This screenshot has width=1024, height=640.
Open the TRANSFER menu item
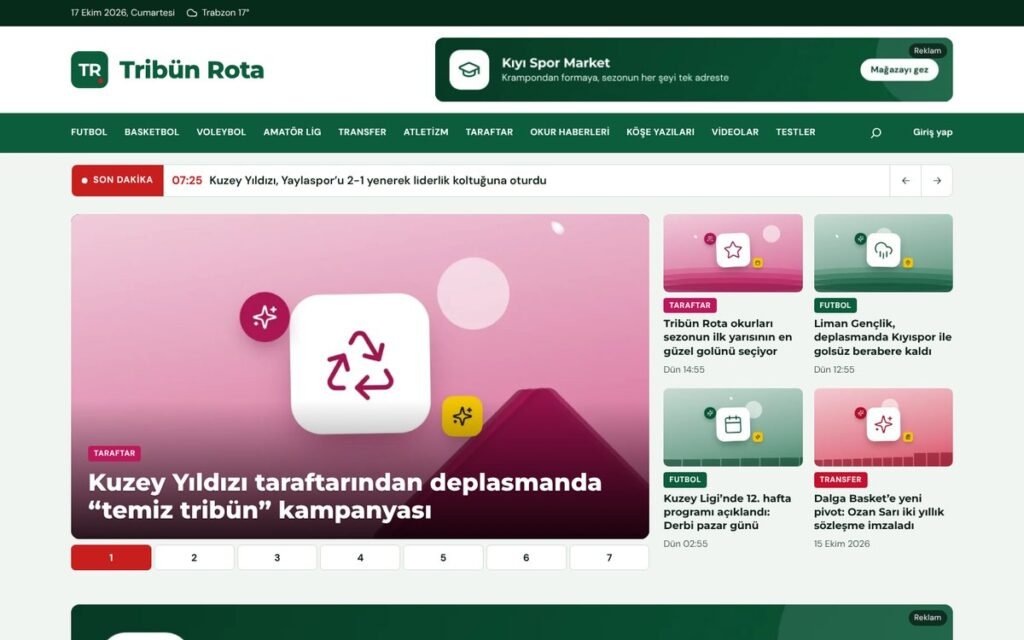tap(362, 132)
